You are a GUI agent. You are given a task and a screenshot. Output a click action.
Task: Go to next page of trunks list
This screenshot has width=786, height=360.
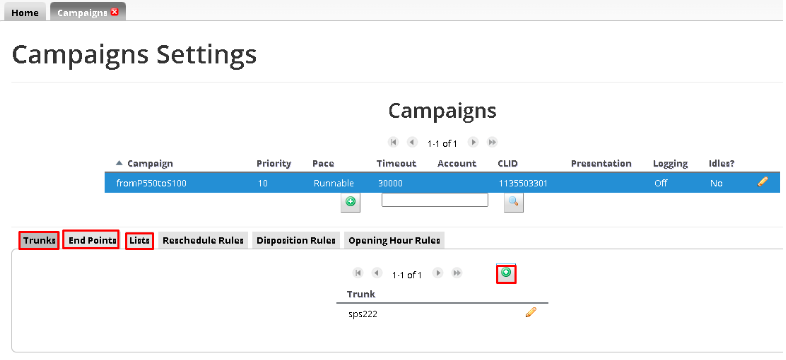pyautogui.click(x=438, y=273)
